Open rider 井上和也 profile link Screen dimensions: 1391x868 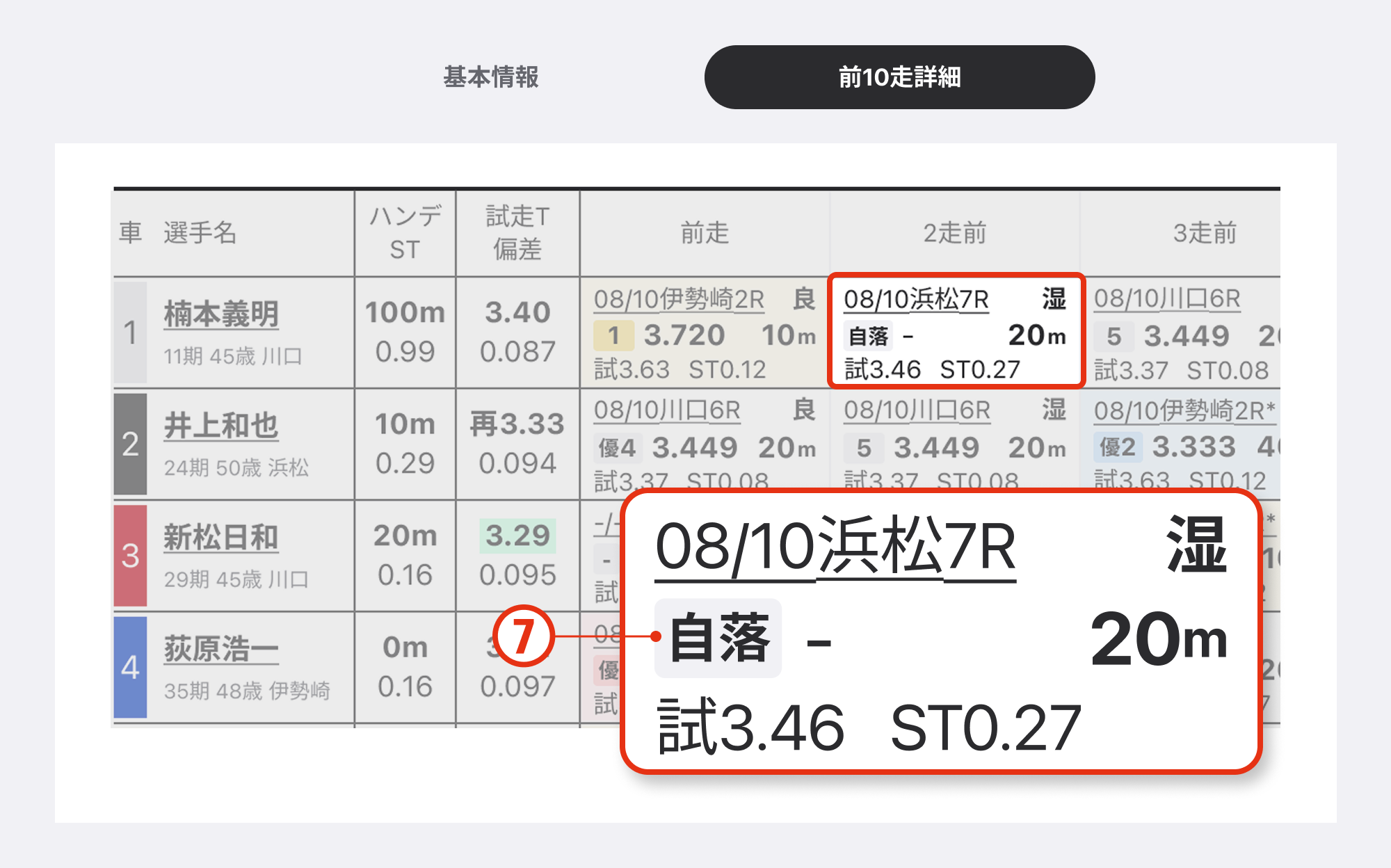pos(221,425)
